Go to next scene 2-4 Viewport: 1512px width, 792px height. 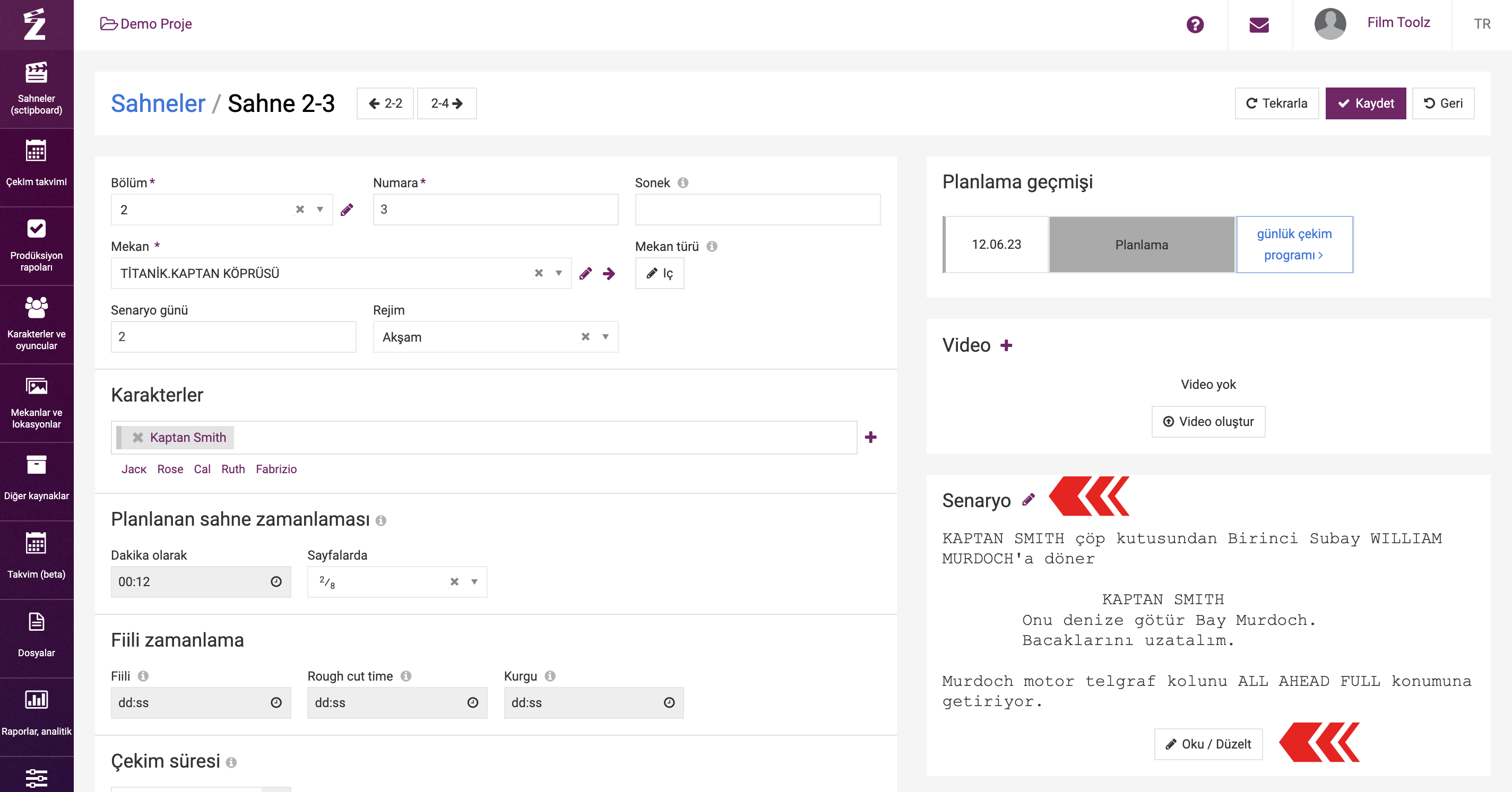click(x=447, y=103)
